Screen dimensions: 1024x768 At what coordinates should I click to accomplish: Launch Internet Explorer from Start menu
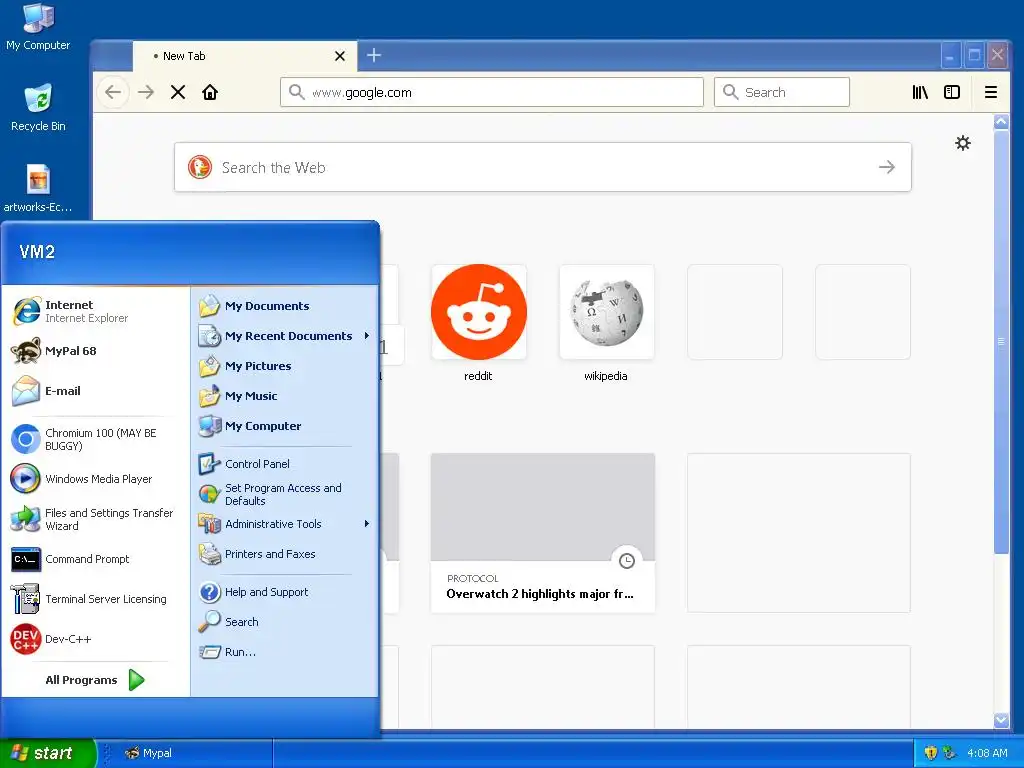pos(95,311)
